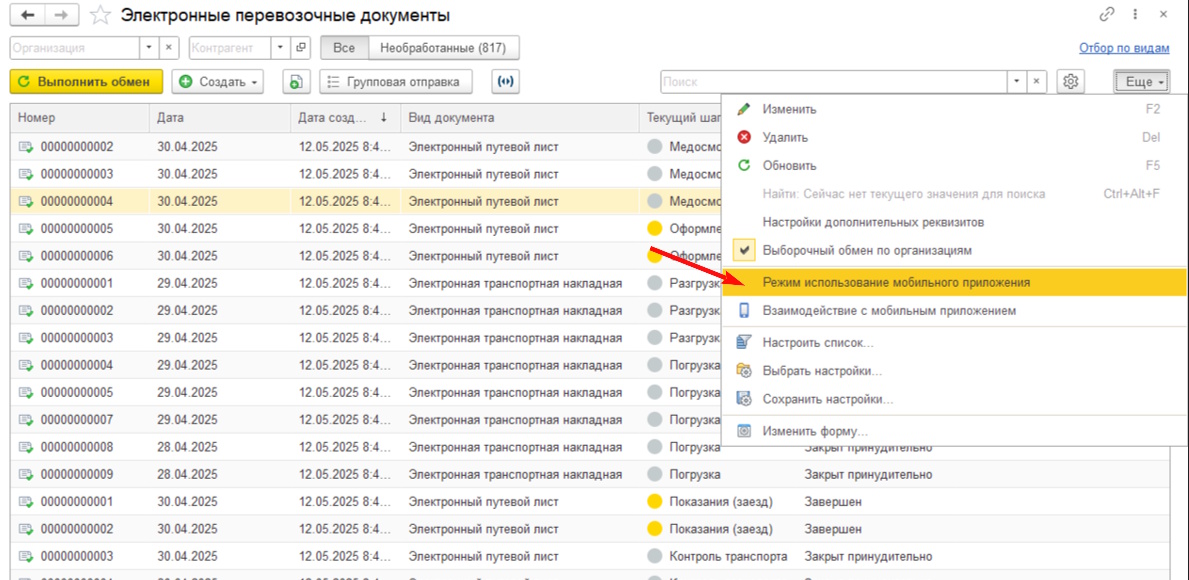Choose Изменить форму... menu entry
This screenshot has width=1189, height=580.
[954, 431]
